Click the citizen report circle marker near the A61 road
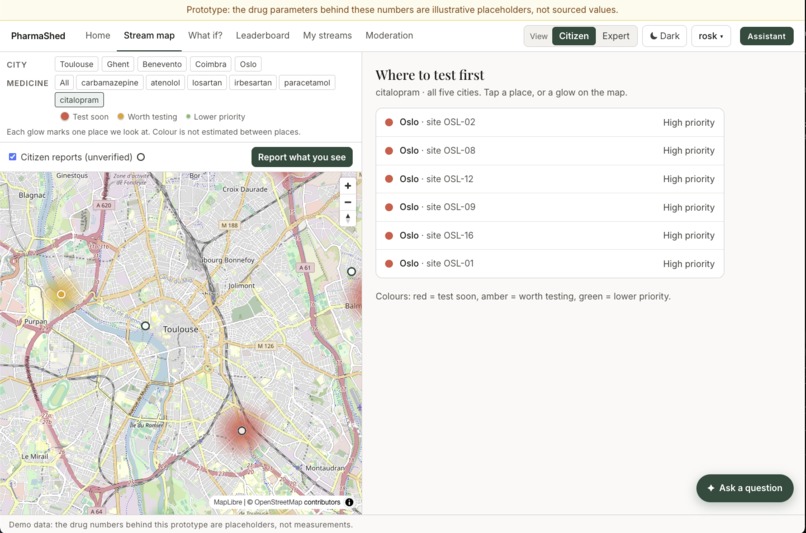806x533 pixels. point(352,271)
